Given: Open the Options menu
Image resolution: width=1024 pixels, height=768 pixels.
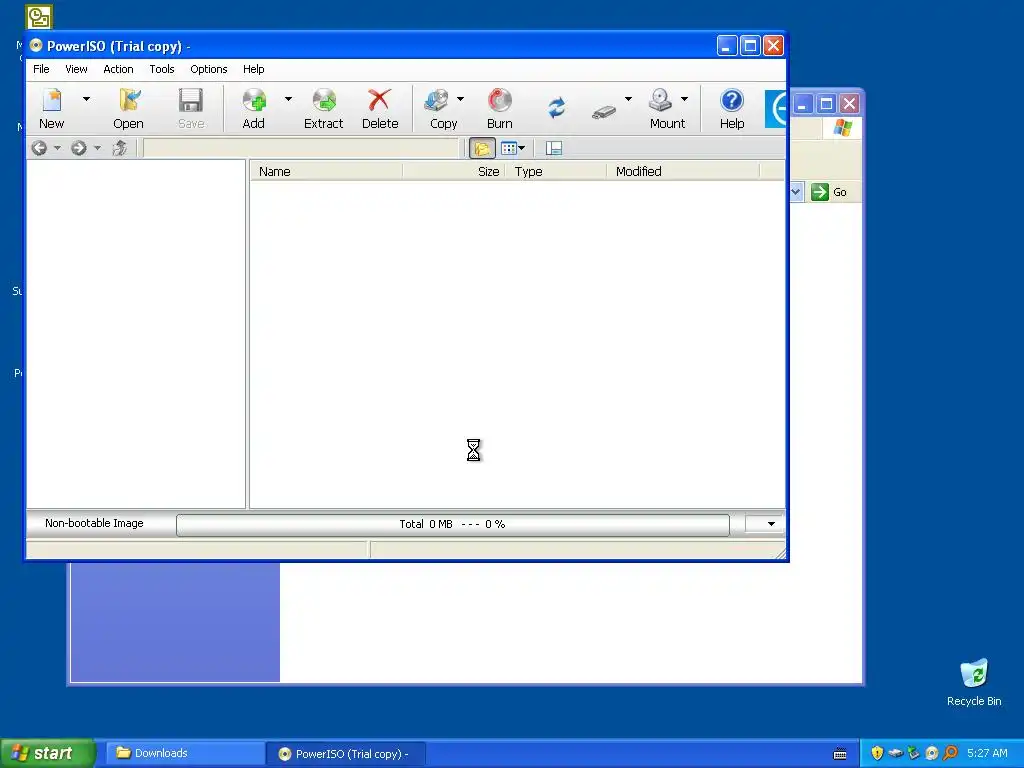Looking at the screenshot, I should click(208, 69).
